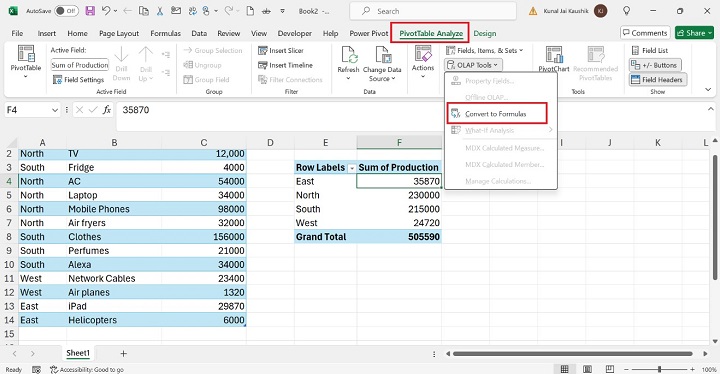
Task: Expand Fields, Items, & Sets dropdown
Action: pyautogui.click(x=484, y=51)
